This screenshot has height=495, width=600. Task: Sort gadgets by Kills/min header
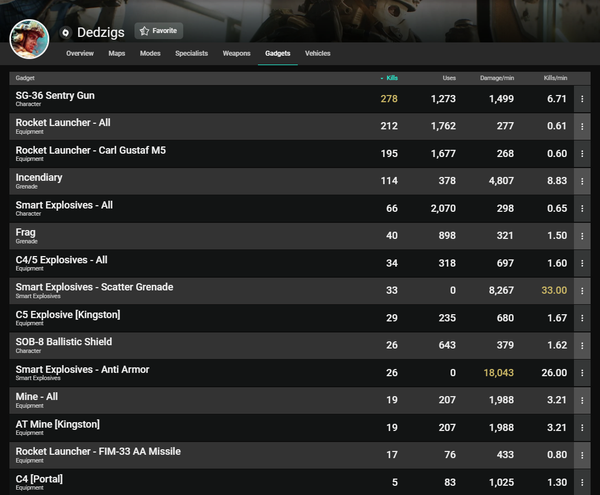click(551, 77)
